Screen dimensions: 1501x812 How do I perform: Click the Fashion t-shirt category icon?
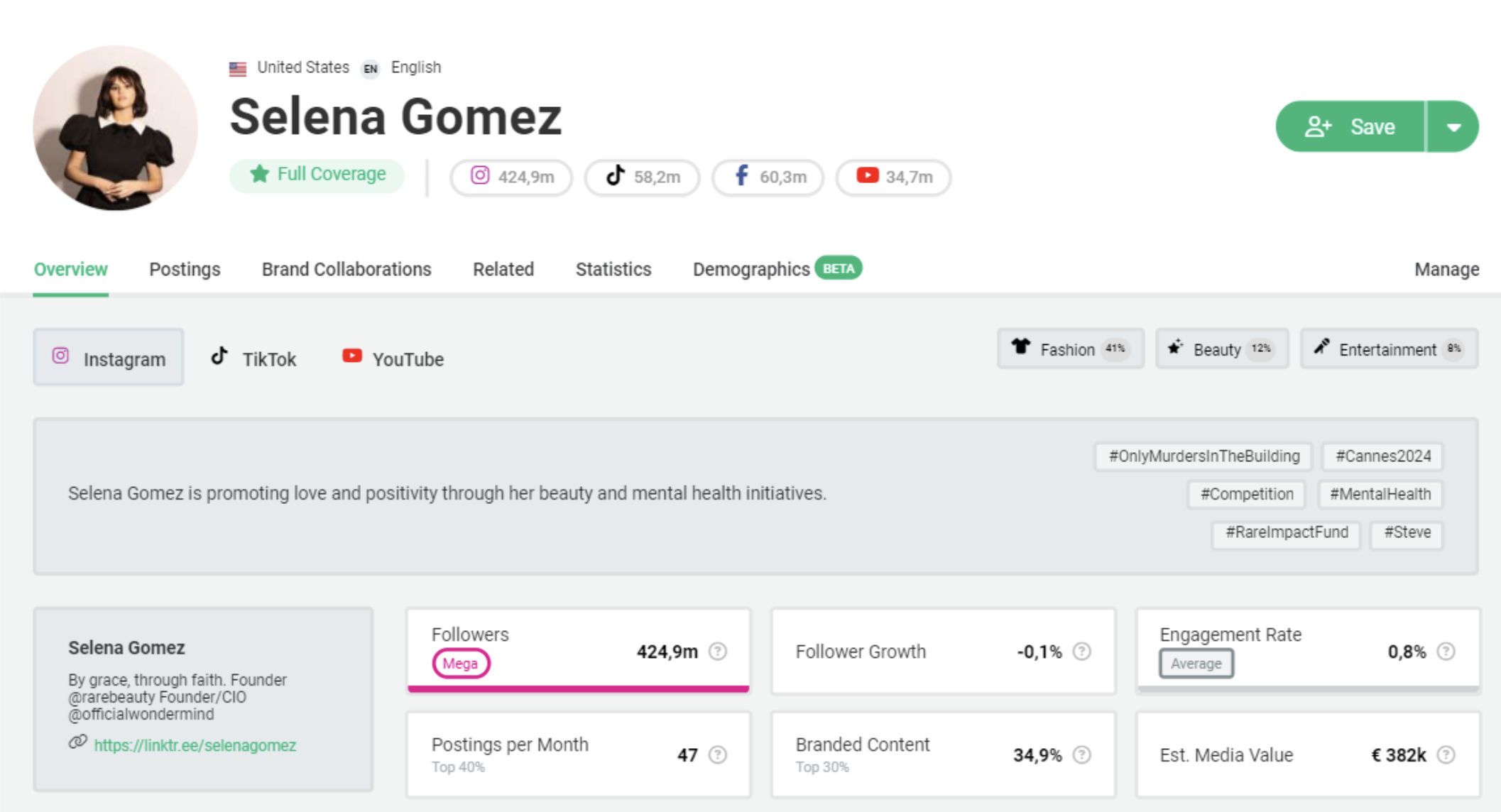pyautogui.click(x=1021, y=348)
